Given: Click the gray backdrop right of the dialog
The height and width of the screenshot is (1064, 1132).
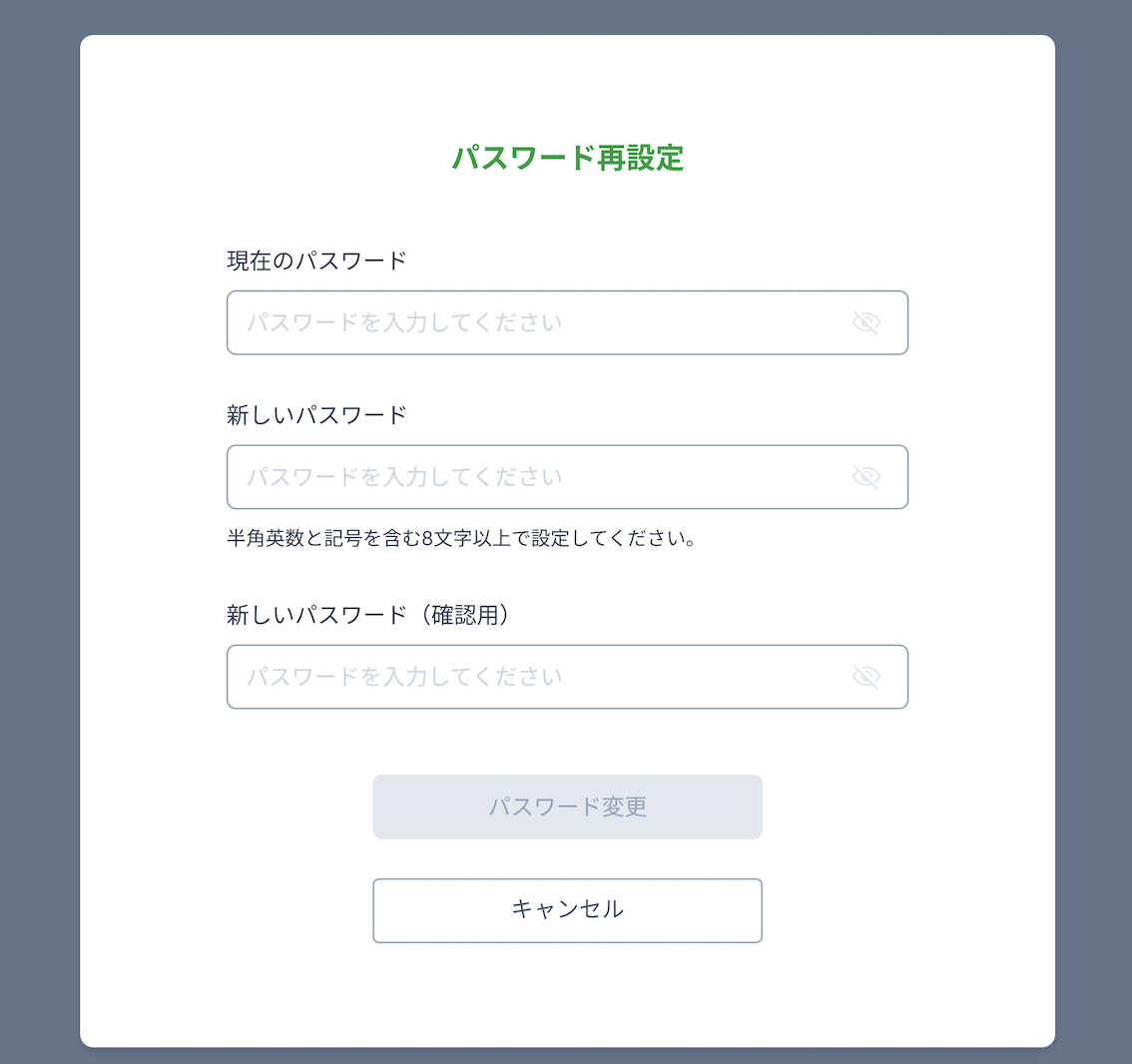Looking at the screenshot, I should [x=1094, y=532].
